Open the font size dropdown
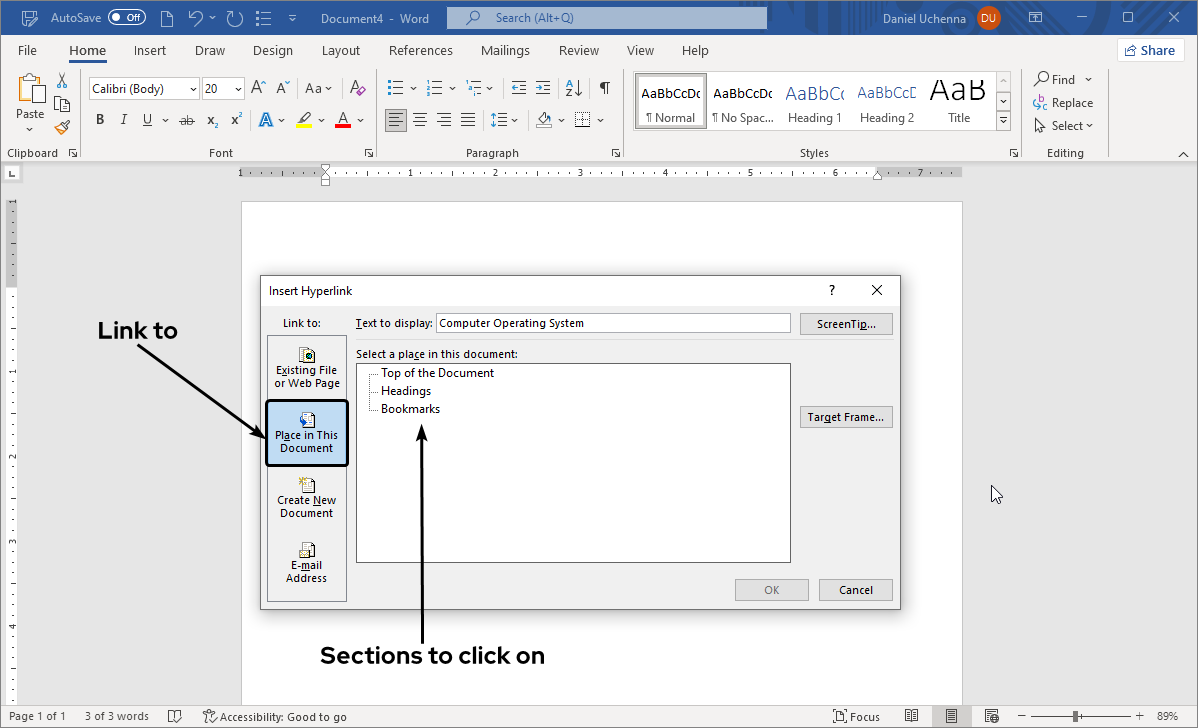1198x728 pixels. point(237,88)
